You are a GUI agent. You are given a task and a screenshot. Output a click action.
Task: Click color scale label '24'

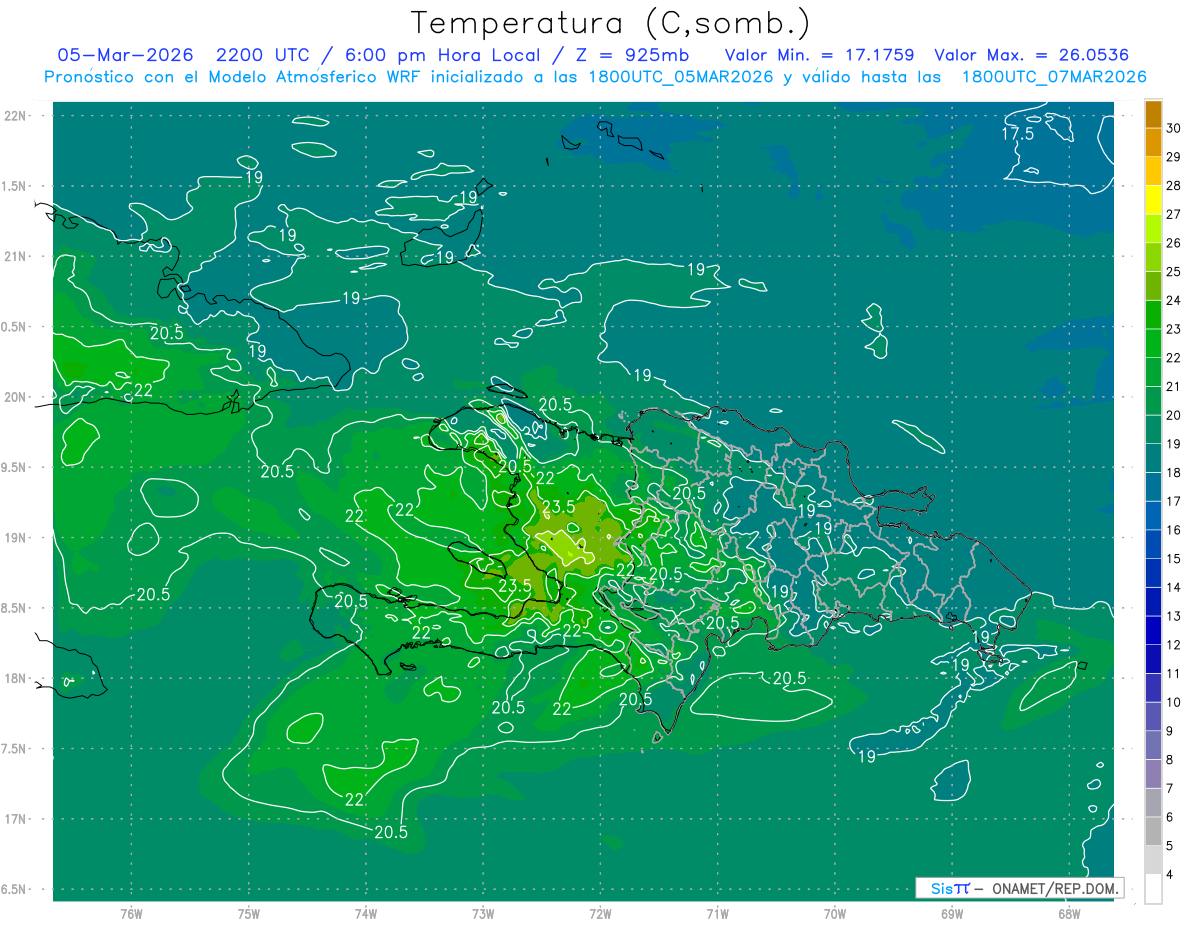click(x=1175, y=300)
